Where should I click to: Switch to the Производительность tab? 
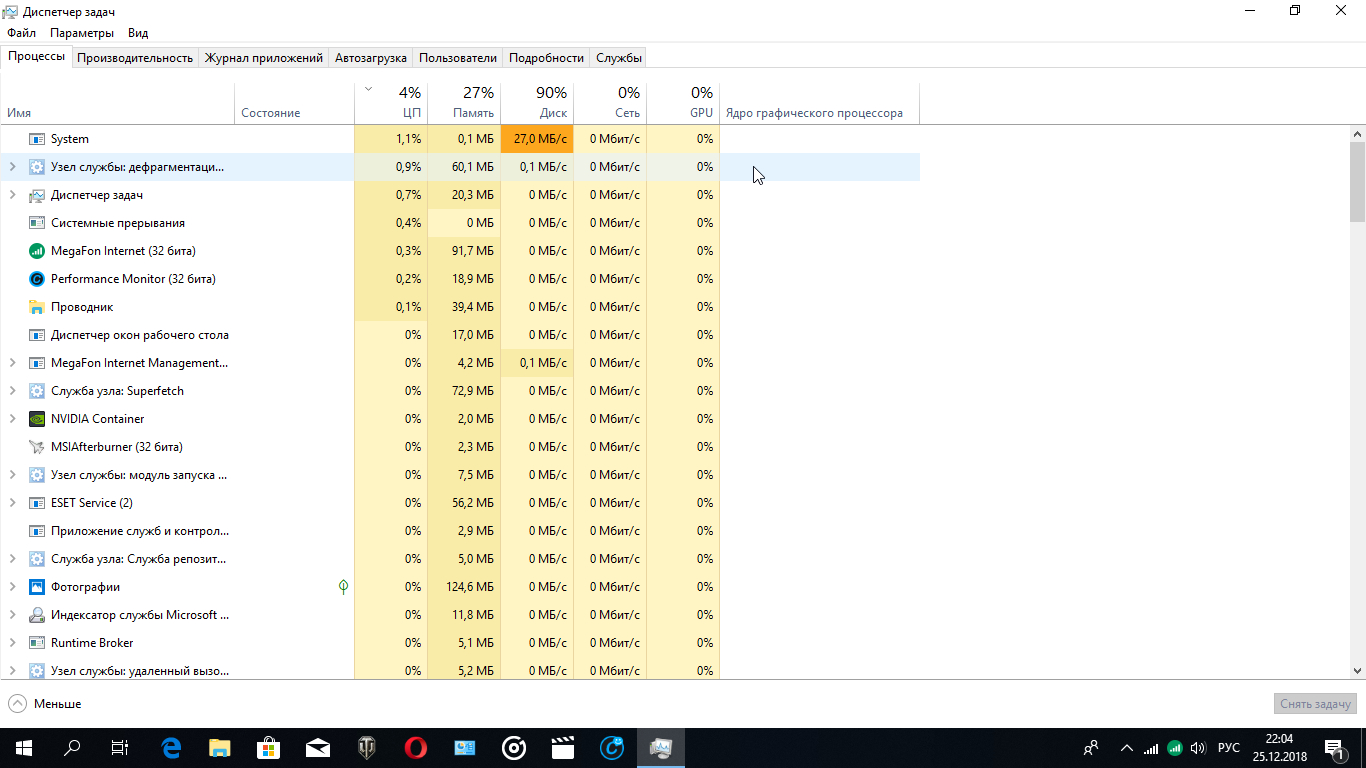pos(135,58)
